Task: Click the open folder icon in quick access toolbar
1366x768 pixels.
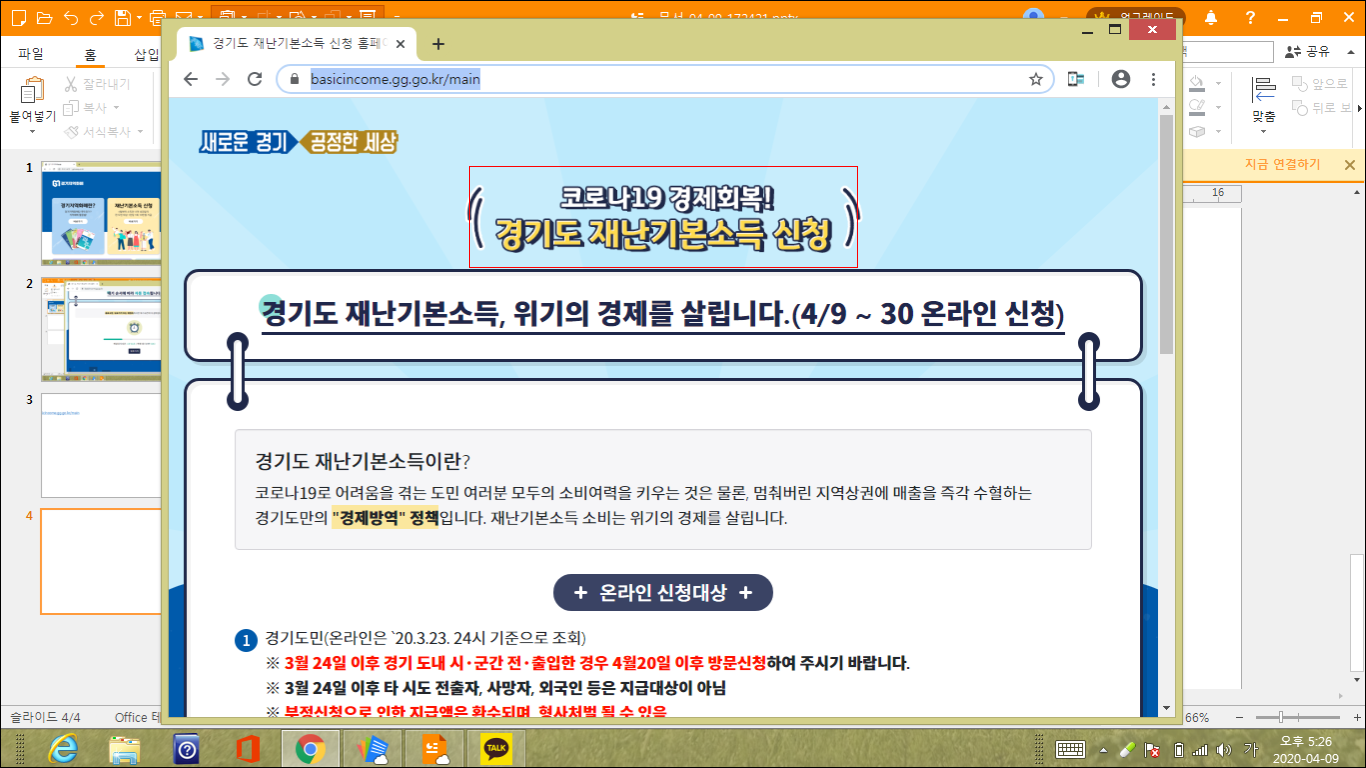Action: pyautogui.click(x=43, y=17)
